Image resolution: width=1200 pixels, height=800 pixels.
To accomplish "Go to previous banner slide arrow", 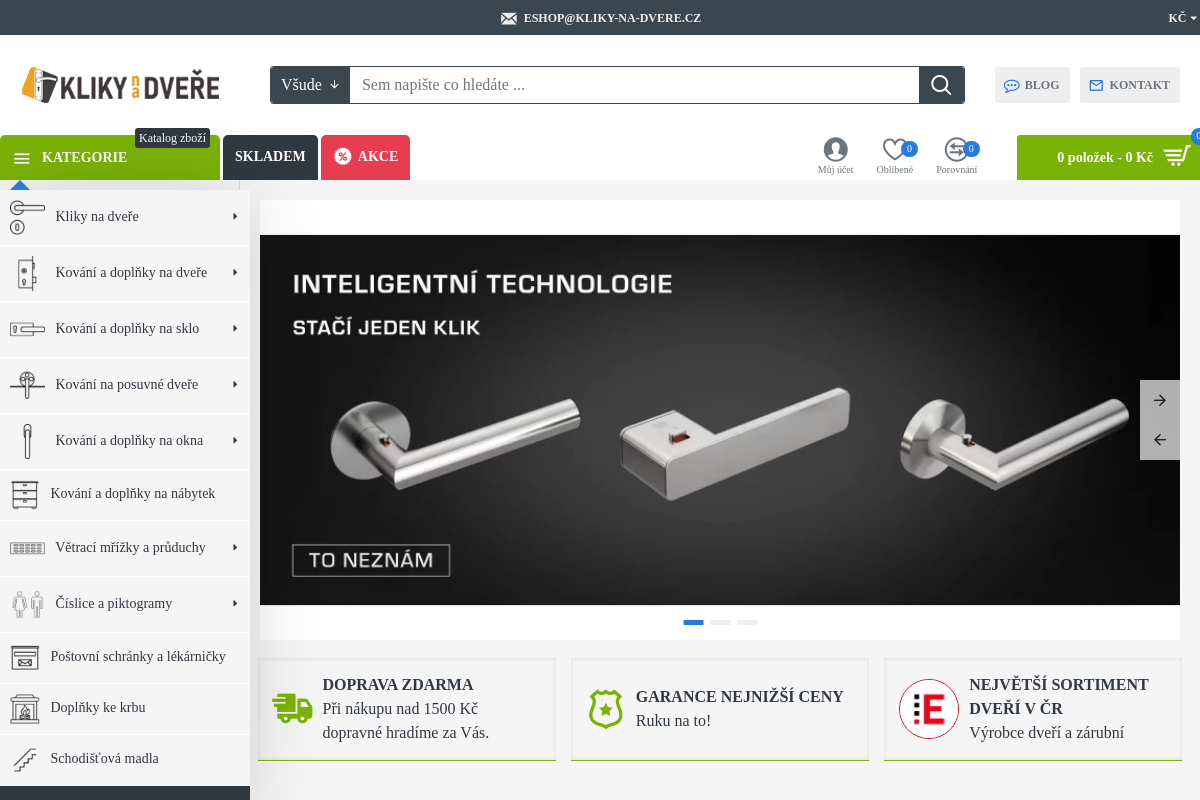I will pyautogui.click(x=1160, y=440).
